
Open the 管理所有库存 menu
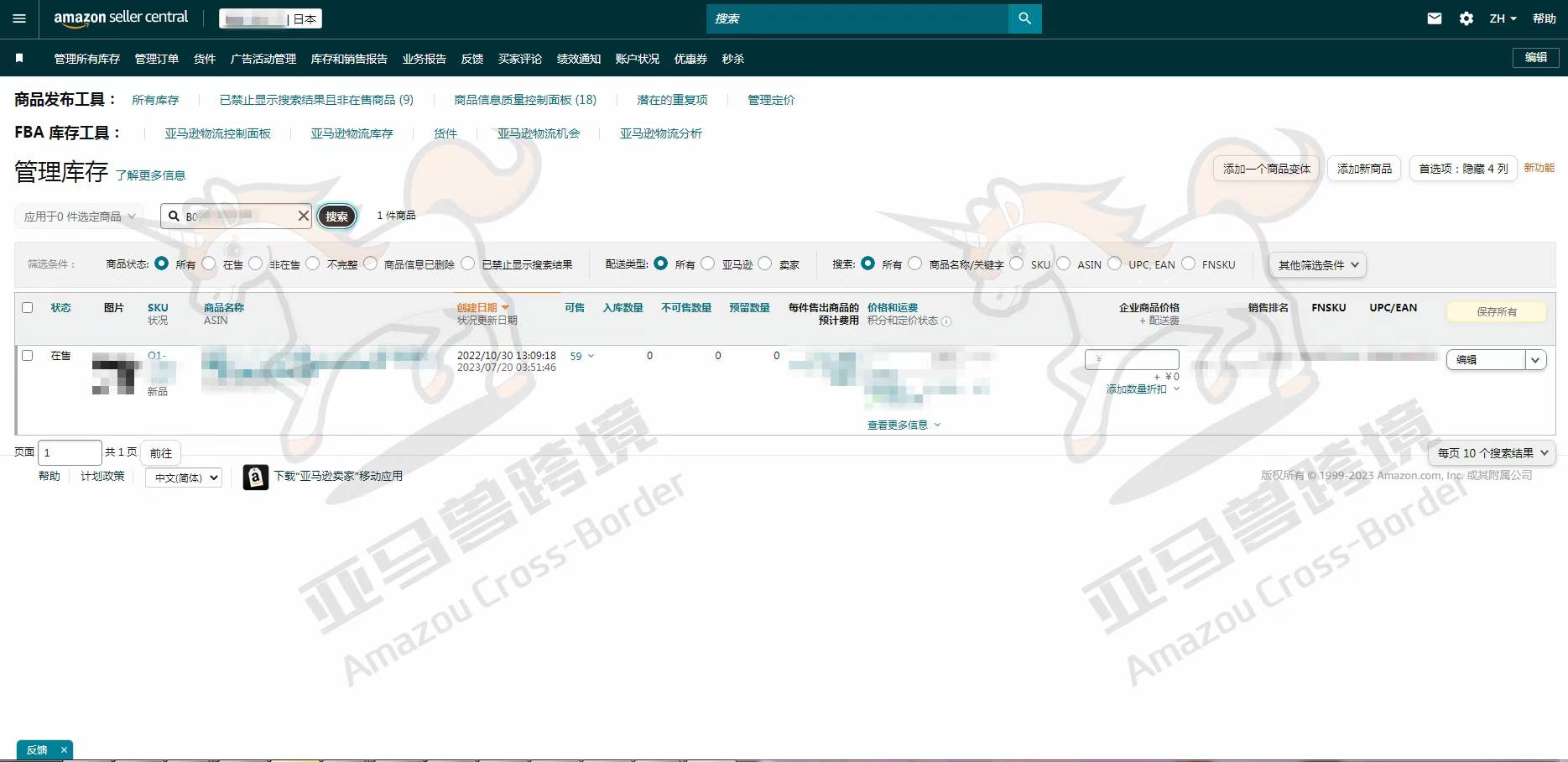click(87, 59)
